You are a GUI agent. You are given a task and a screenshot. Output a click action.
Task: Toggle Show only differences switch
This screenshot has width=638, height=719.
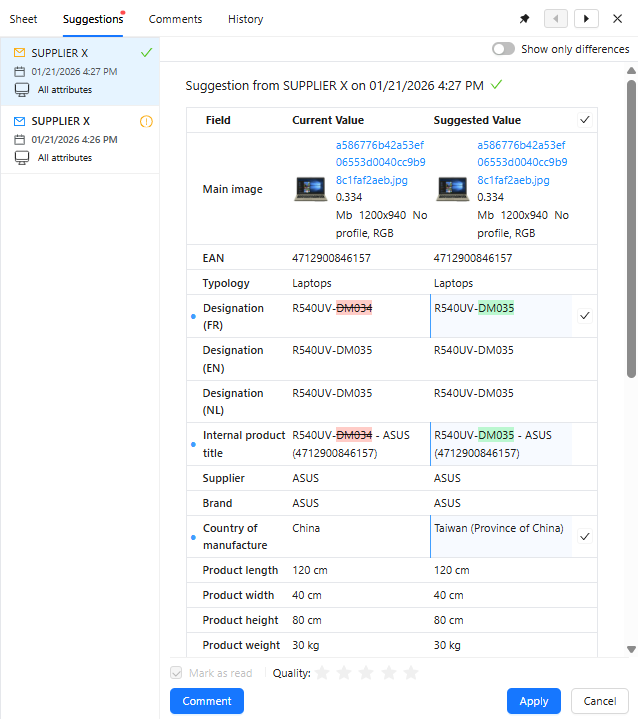[x=503, y=49]
